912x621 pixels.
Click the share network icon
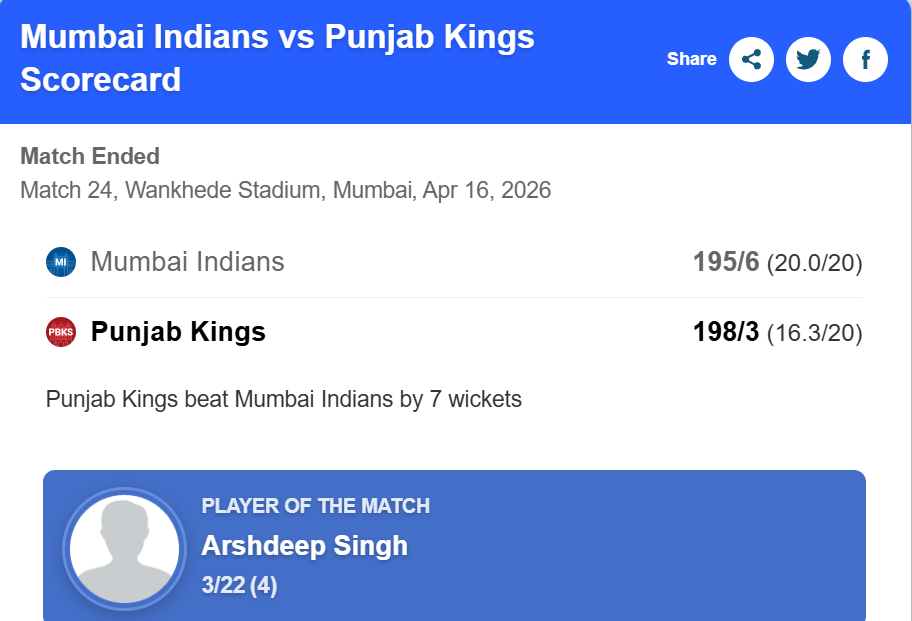[x=751, y=60]
